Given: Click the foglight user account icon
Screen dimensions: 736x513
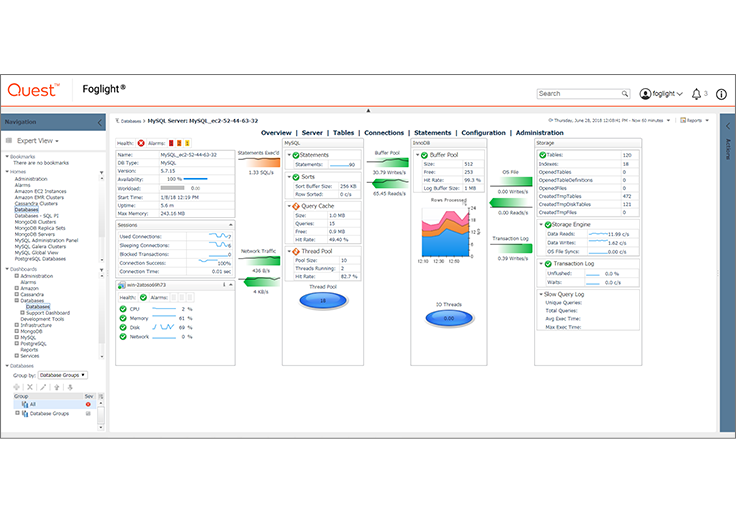Looking at the screenshot, I should coord(645,94).
